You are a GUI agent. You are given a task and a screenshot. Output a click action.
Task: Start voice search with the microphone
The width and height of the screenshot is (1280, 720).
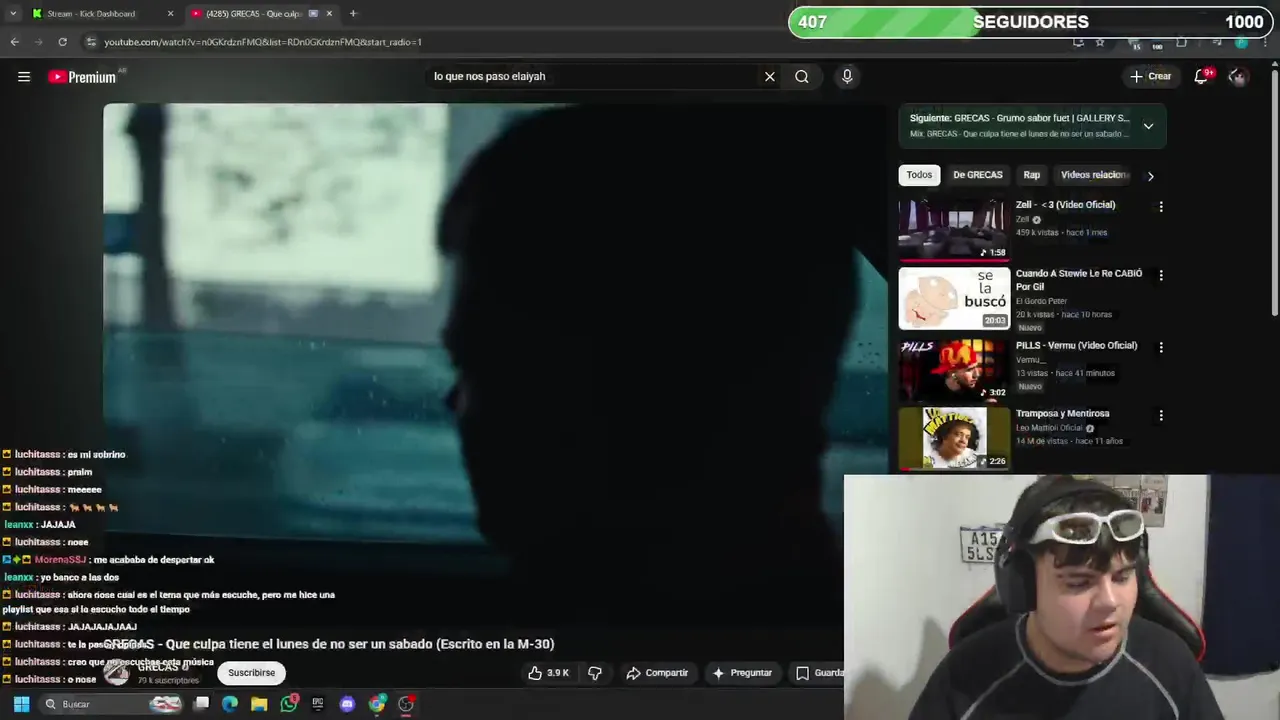coord(847,77)
